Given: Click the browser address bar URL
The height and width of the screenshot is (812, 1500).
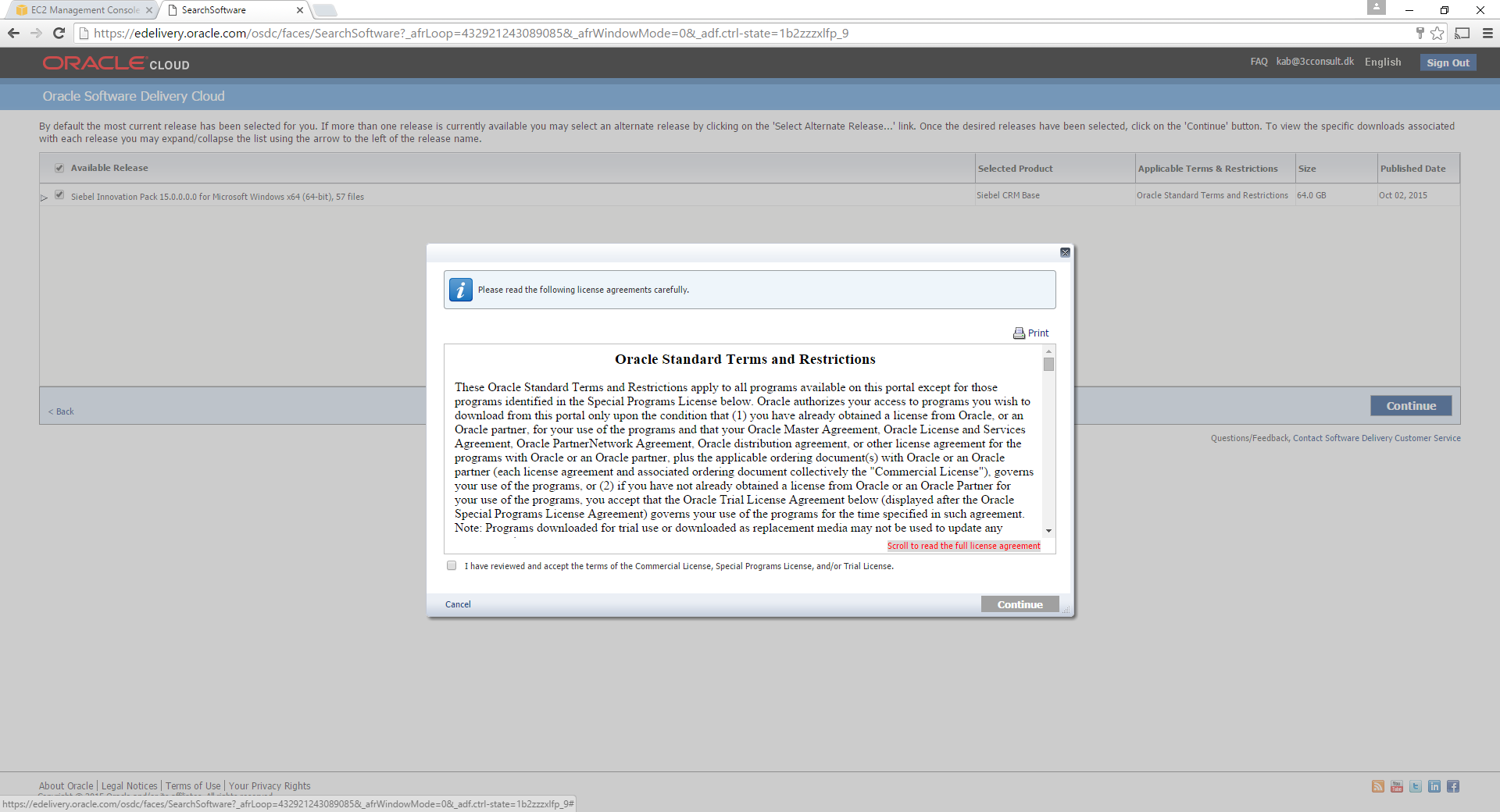Looking at the screenshot, I should coord(471,33).
